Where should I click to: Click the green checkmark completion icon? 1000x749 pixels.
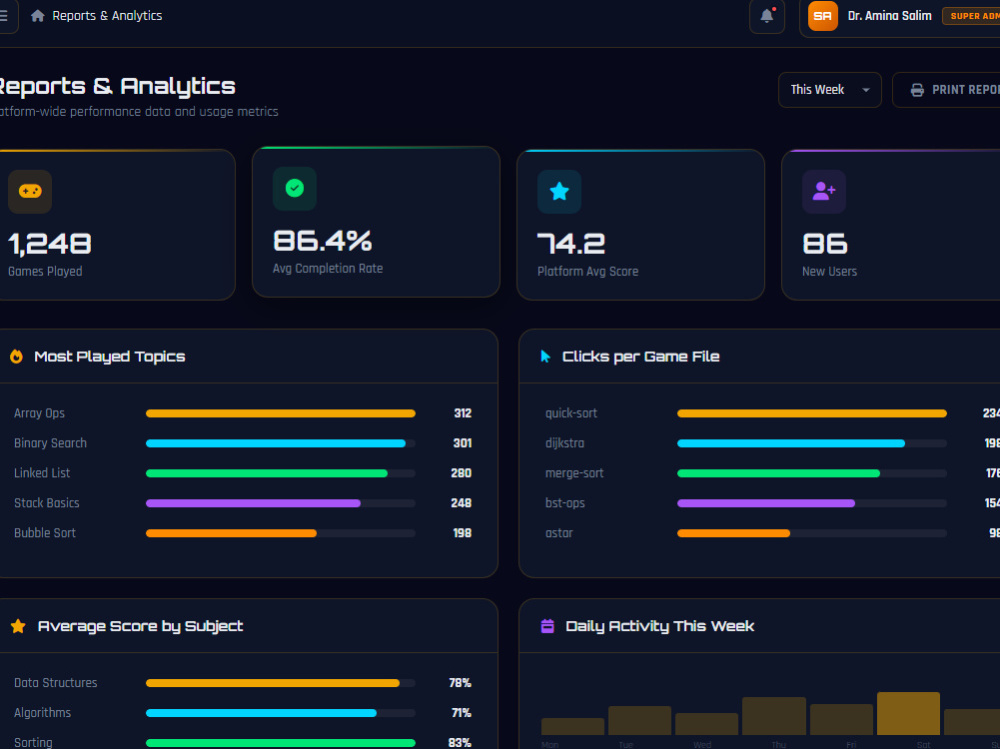[x=295, y=189]
